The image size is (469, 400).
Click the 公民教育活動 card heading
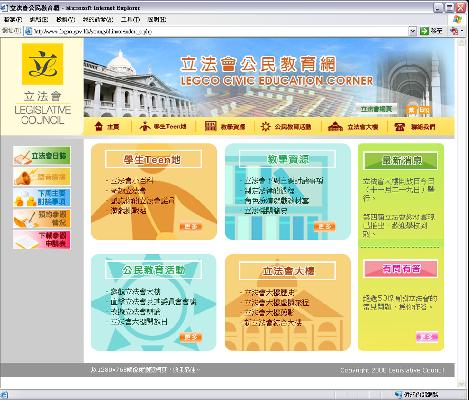pos(153,270)
